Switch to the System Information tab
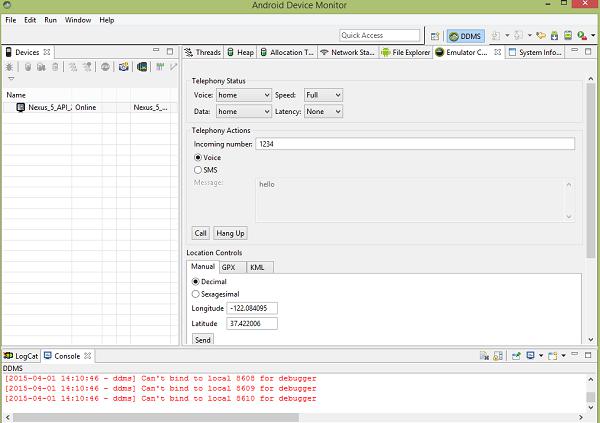This screenshot has width=600, height=423. 535,52
